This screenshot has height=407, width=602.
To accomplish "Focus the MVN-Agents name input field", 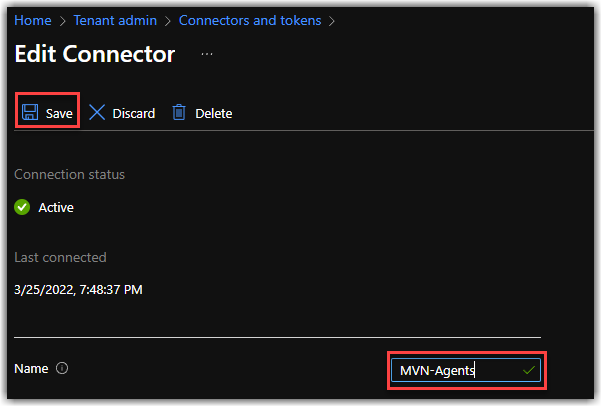I will pyautogui.click(x=466, y=370).
